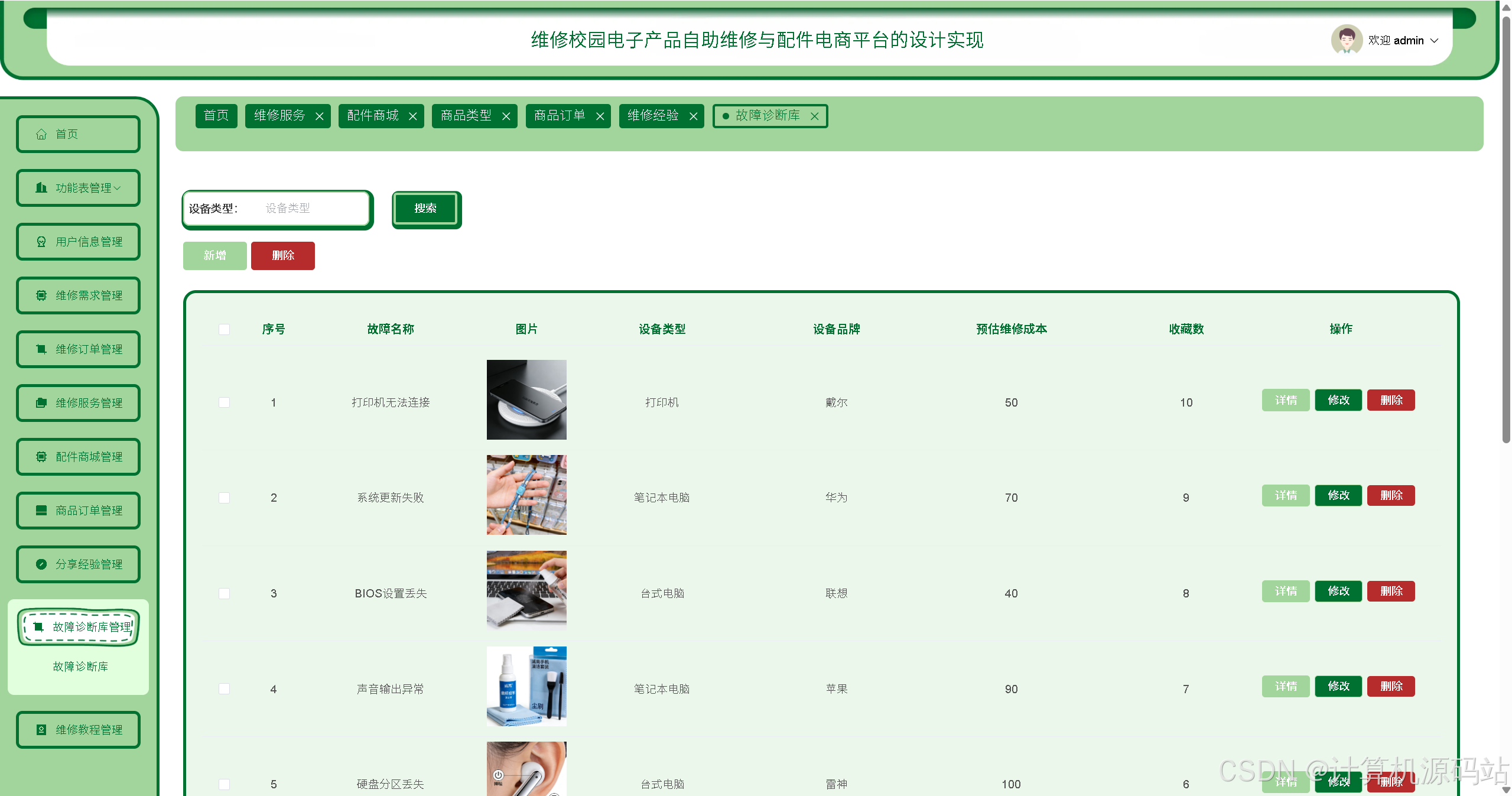Click the 故障诊断库管理 sidebar icon
Screen dimensions: 1512x796
pos(39,627)
